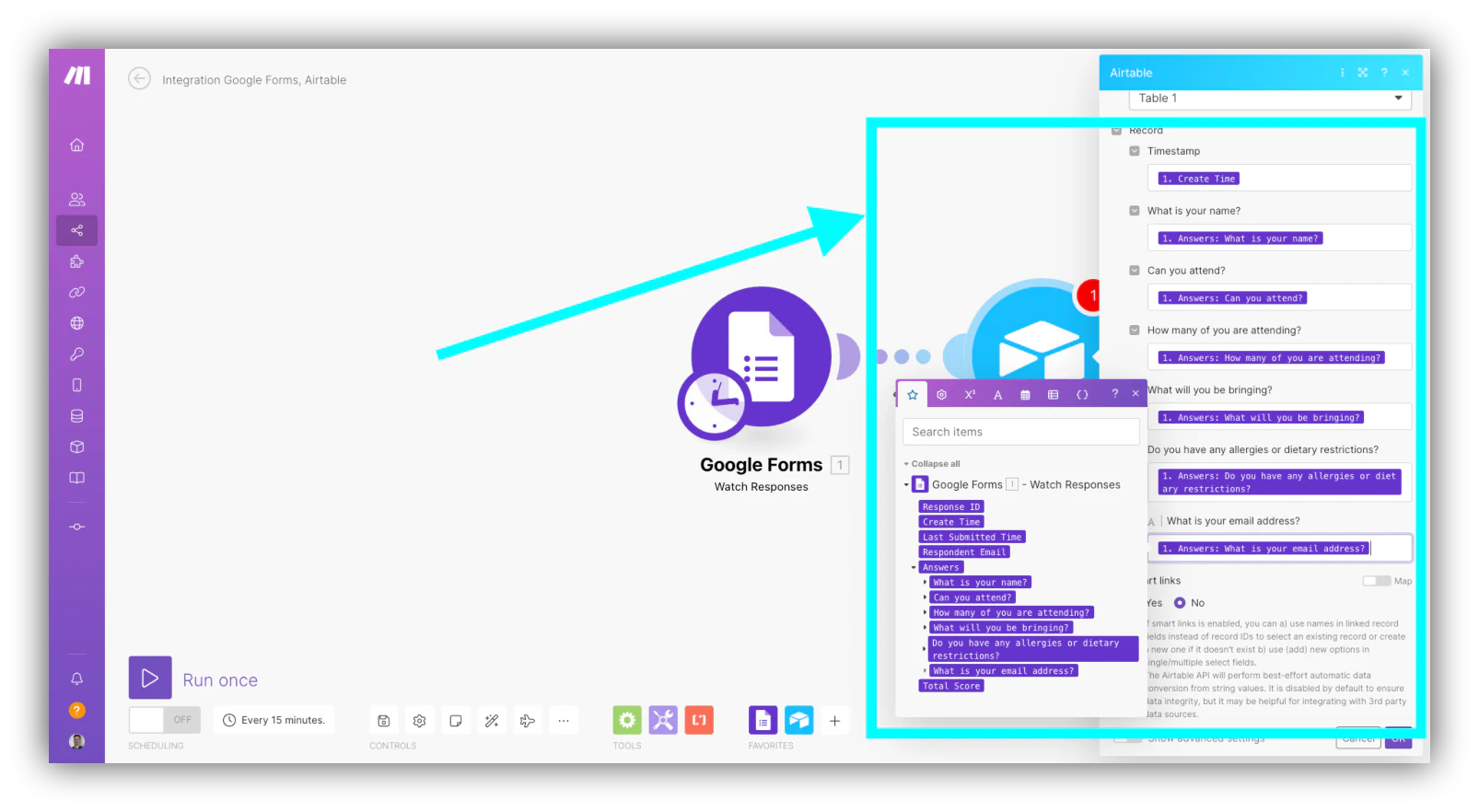Expand the Airtable panel to fullscreen
1479x812 pixels.
pyautogui.click(x=1363, y=73)
